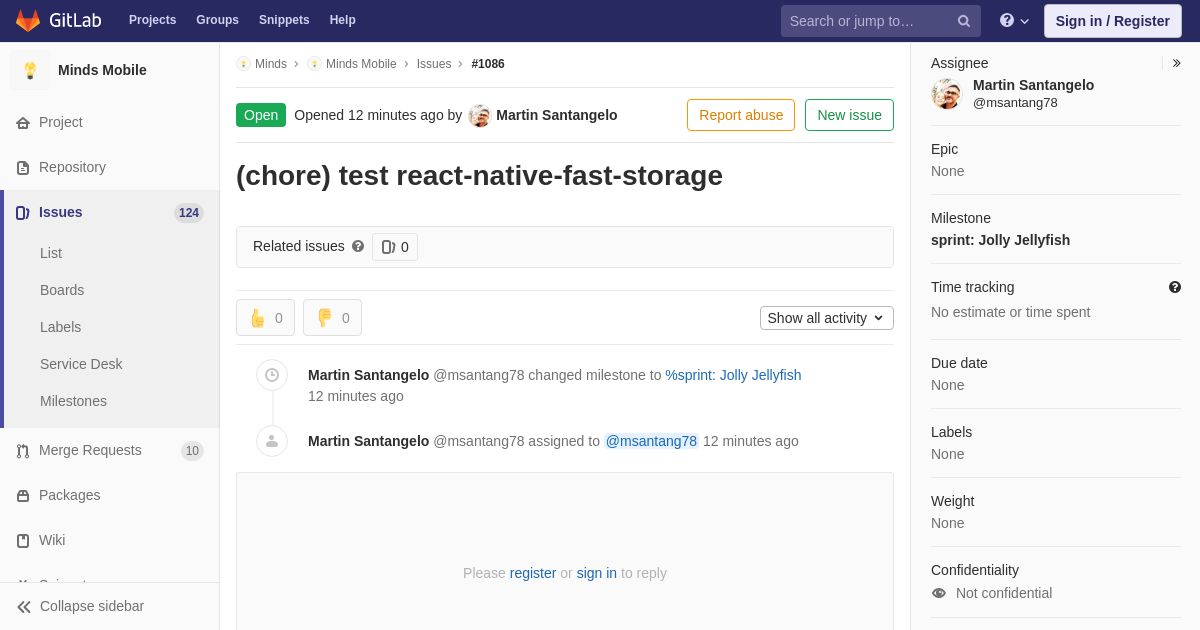Click @msantang78 mention link in activity
The width and height of the screenshot is (1200, 630).
[651, 441]
